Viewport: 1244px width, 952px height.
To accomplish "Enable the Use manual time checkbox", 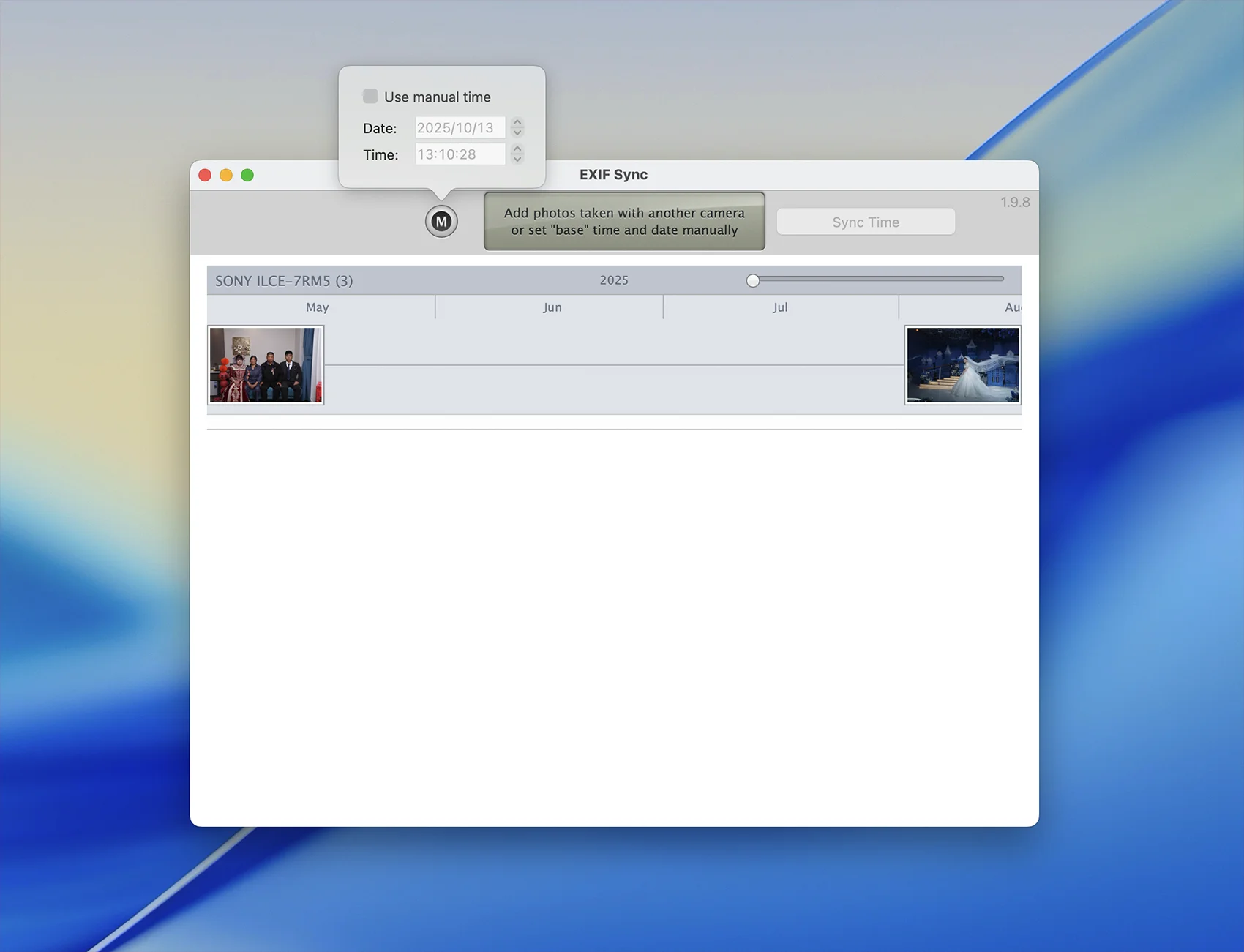I will 370,97.
